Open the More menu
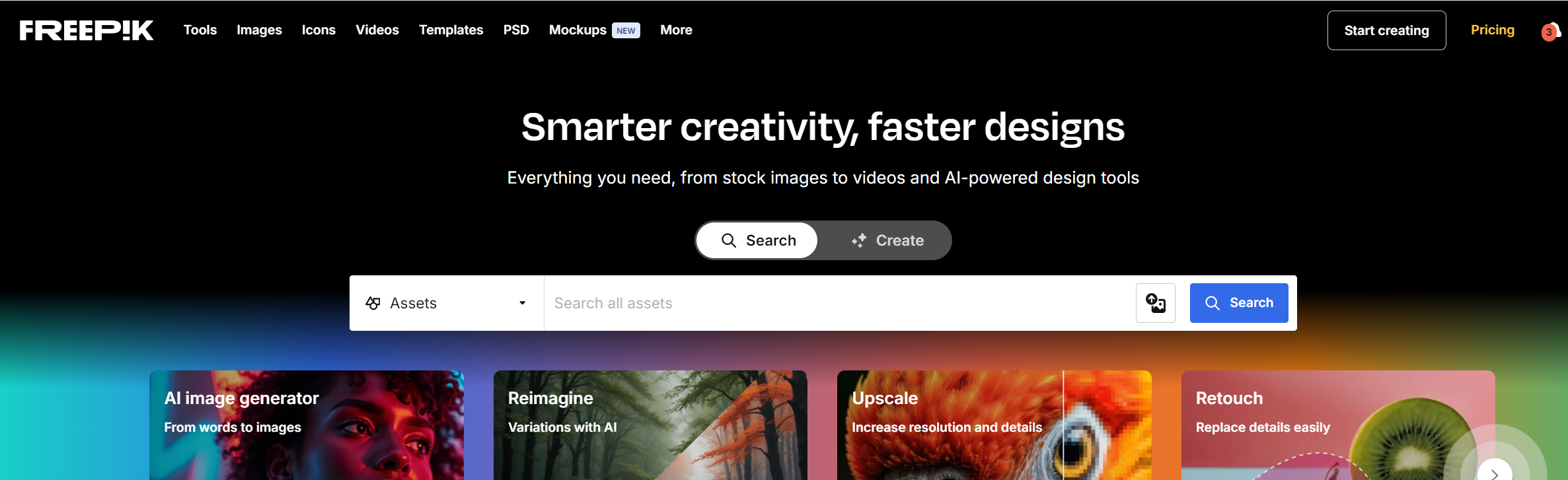The image size is (1568, 480). pyautogui.click(x=676, y=30)
